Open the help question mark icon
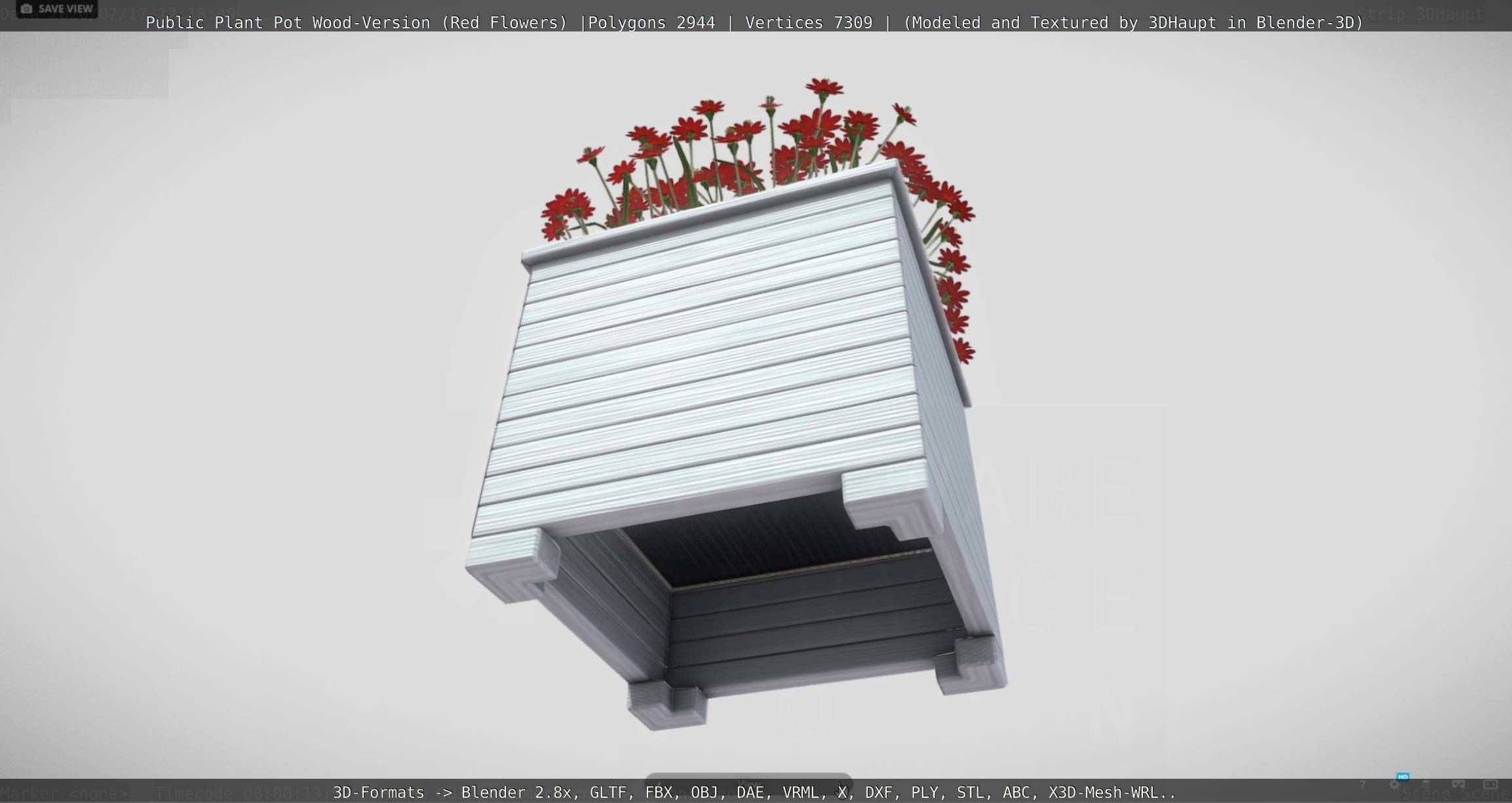The height and width of the screenshot is (803, 1512). [1362, 784]
